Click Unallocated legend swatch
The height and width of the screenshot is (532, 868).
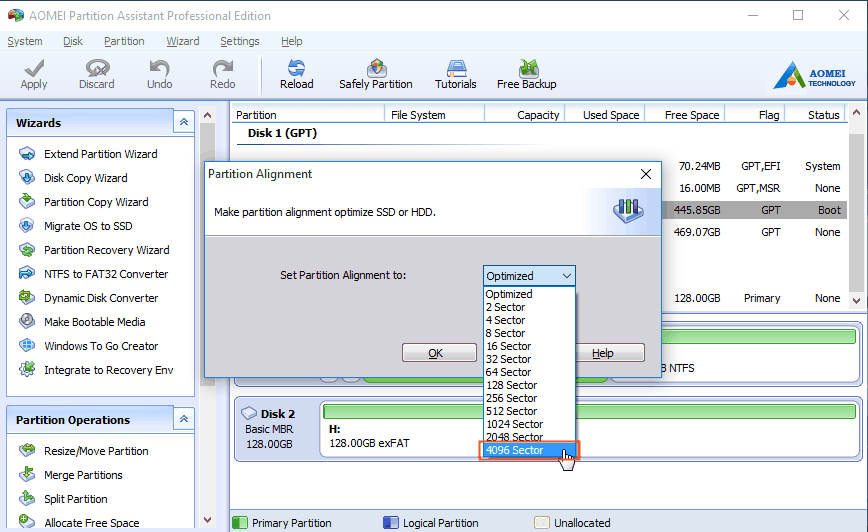tap(542, 523)
